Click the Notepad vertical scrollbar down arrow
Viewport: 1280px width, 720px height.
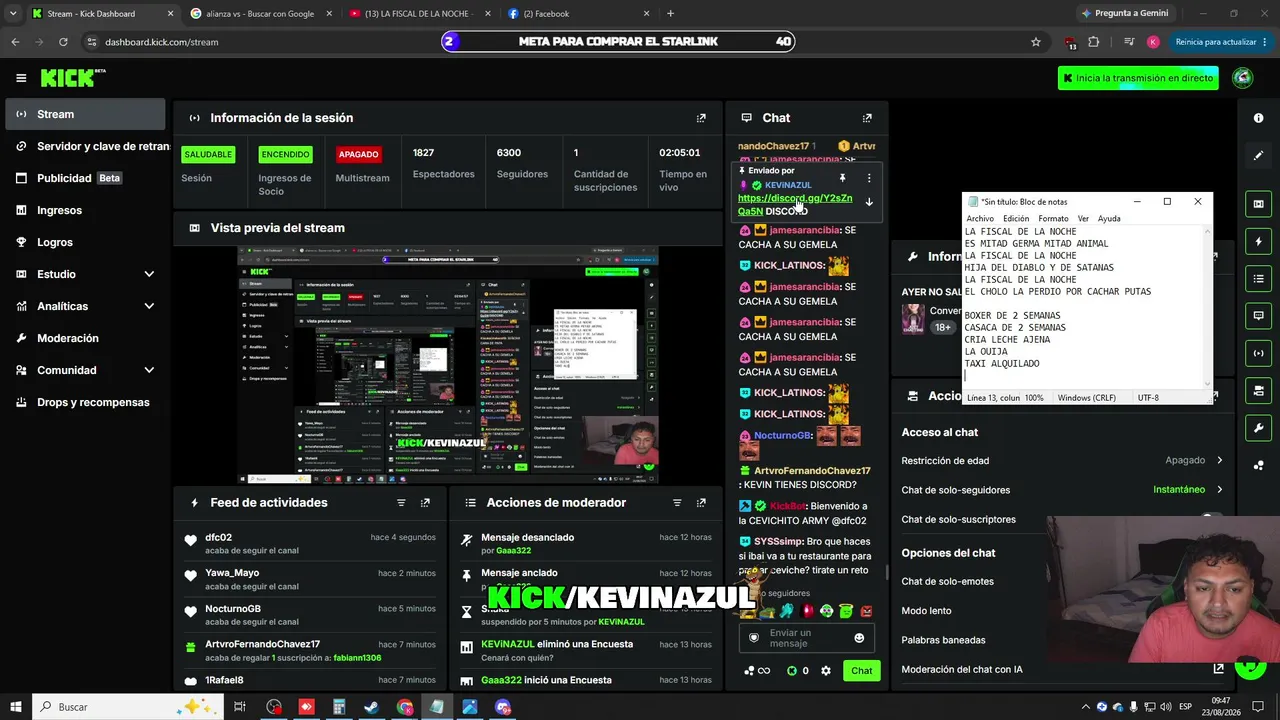(x=1208, y=385)
